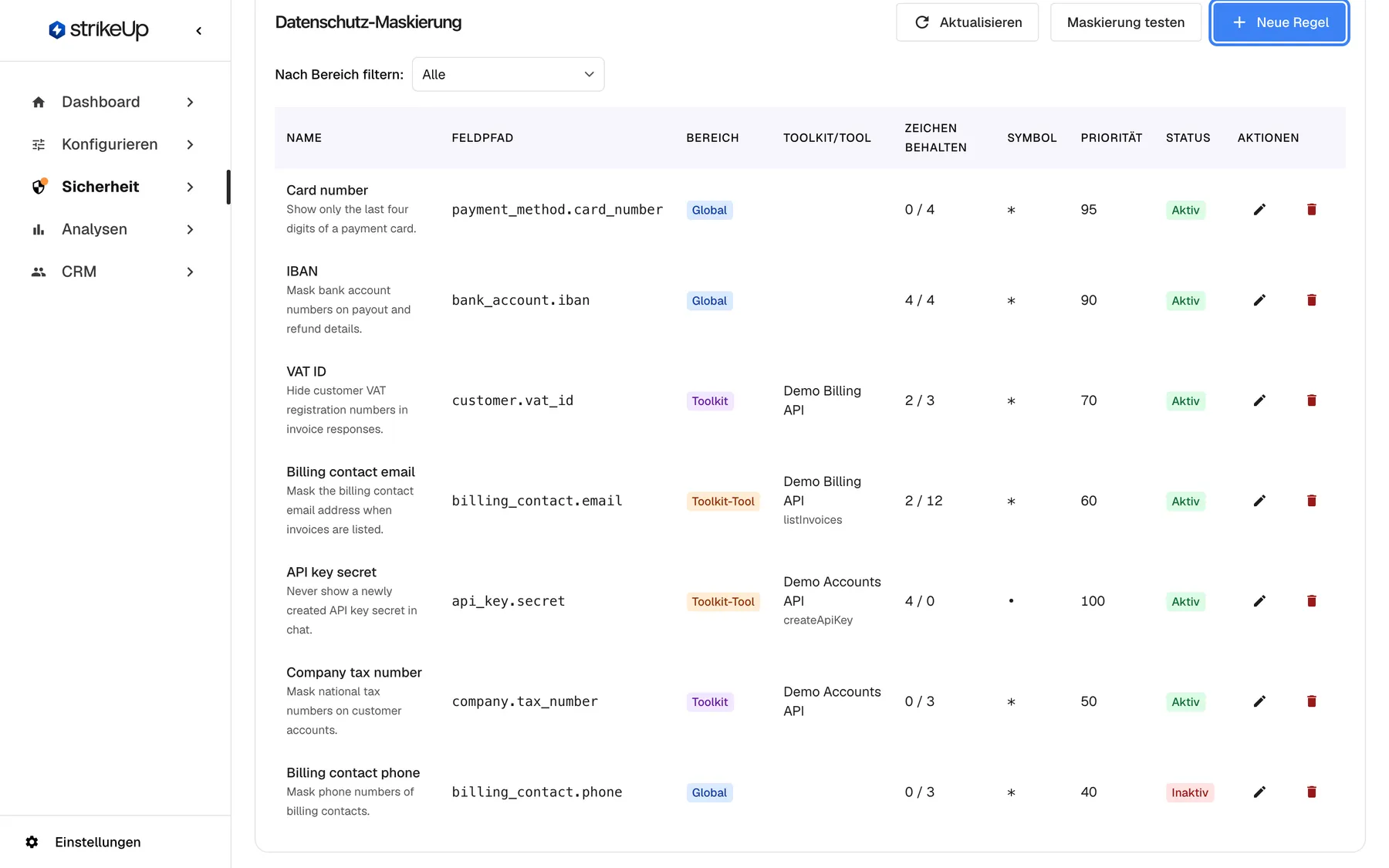Viewport: 1389px width, 868px height.
Task: Open the Nach Bereich filtern dropdown
Action: (x=508, y=74)
